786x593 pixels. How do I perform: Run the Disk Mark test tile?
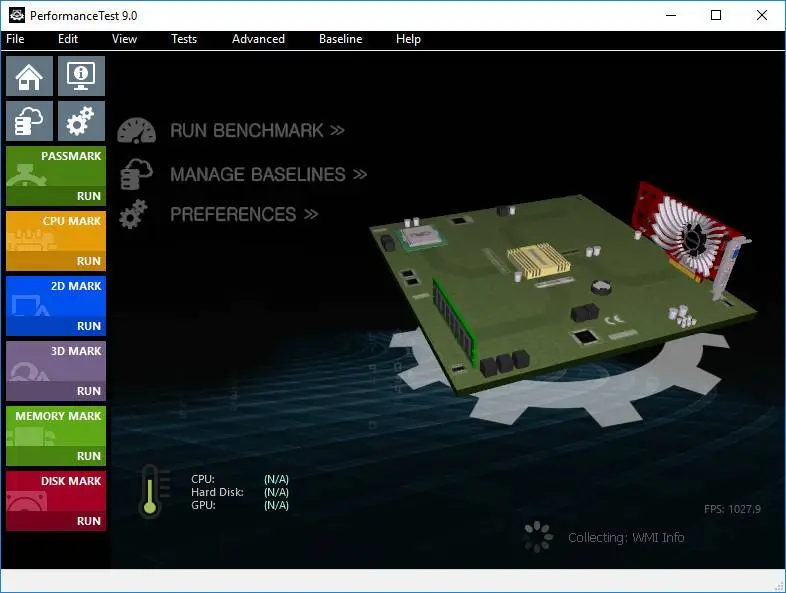pos(56,501)
